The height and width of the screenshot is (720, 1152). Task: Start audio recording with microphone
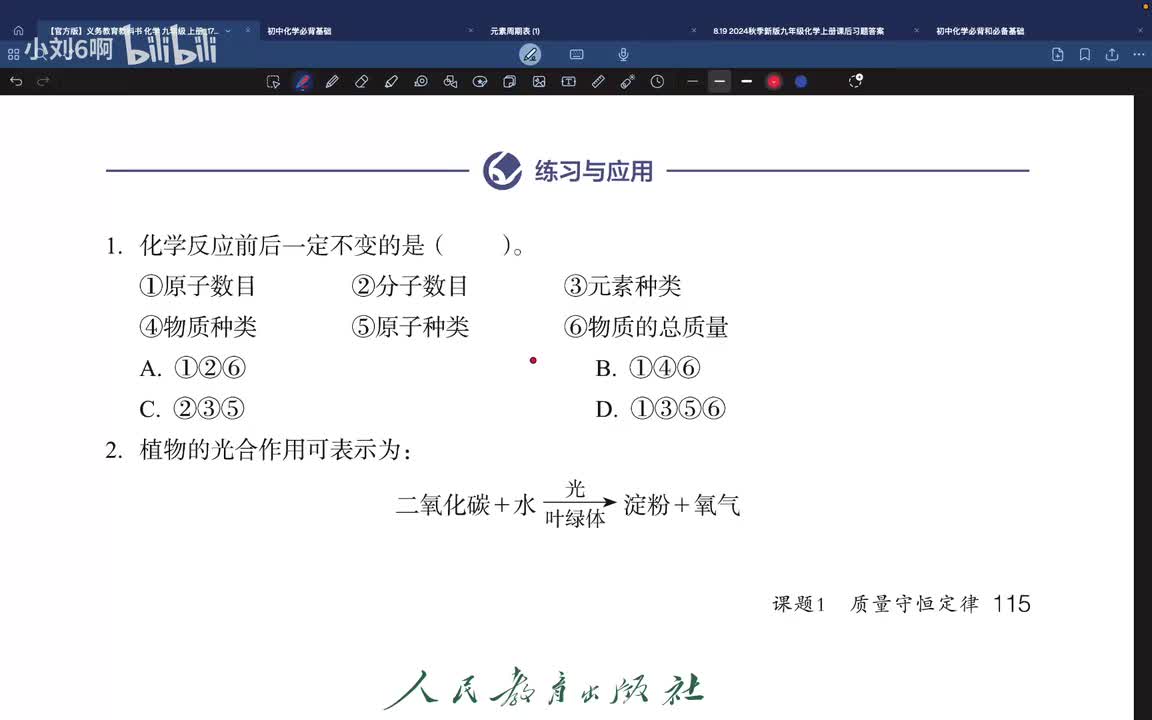(623, 54)
